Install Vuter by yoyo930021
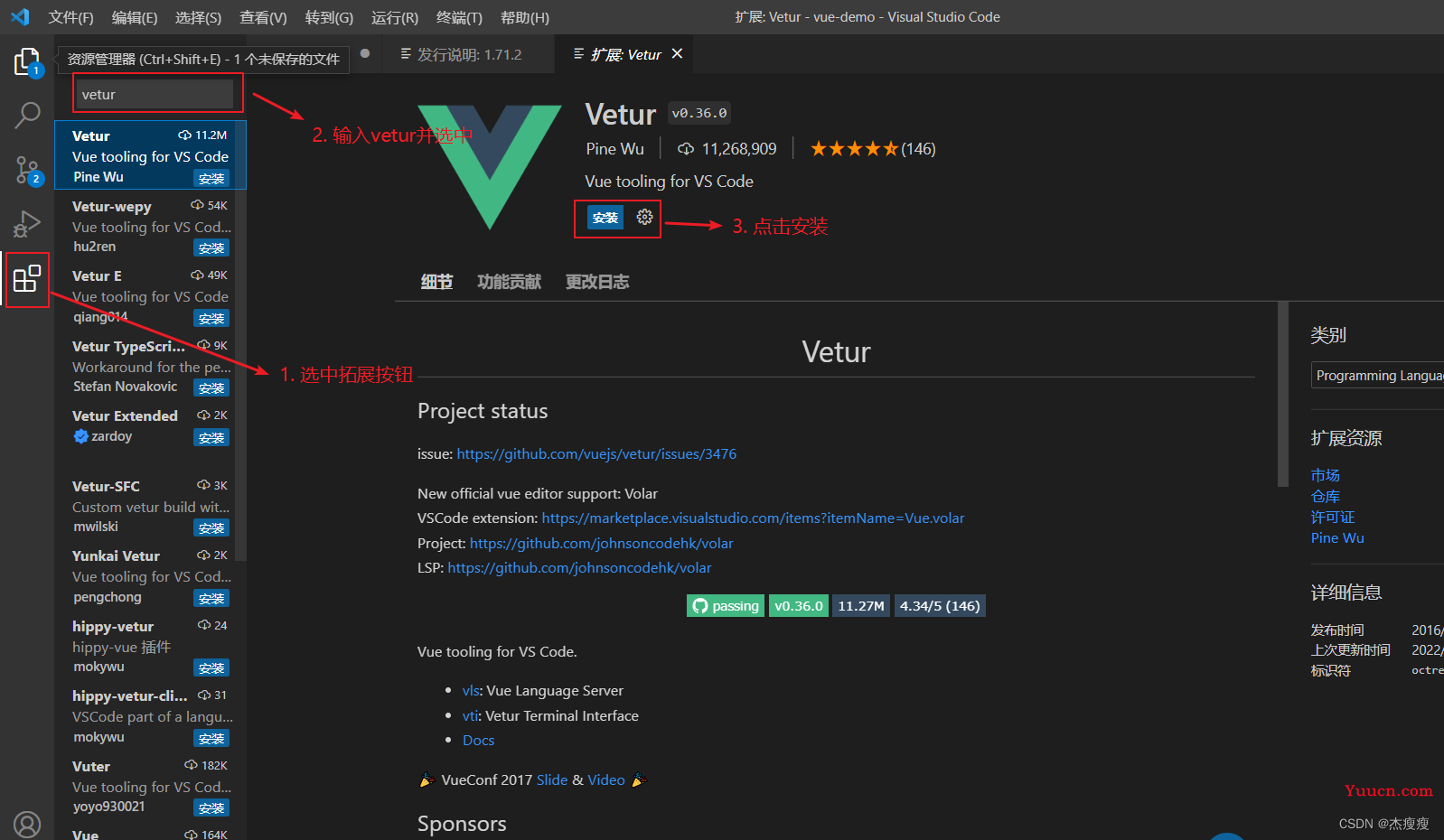 click(x=211, y=808)
